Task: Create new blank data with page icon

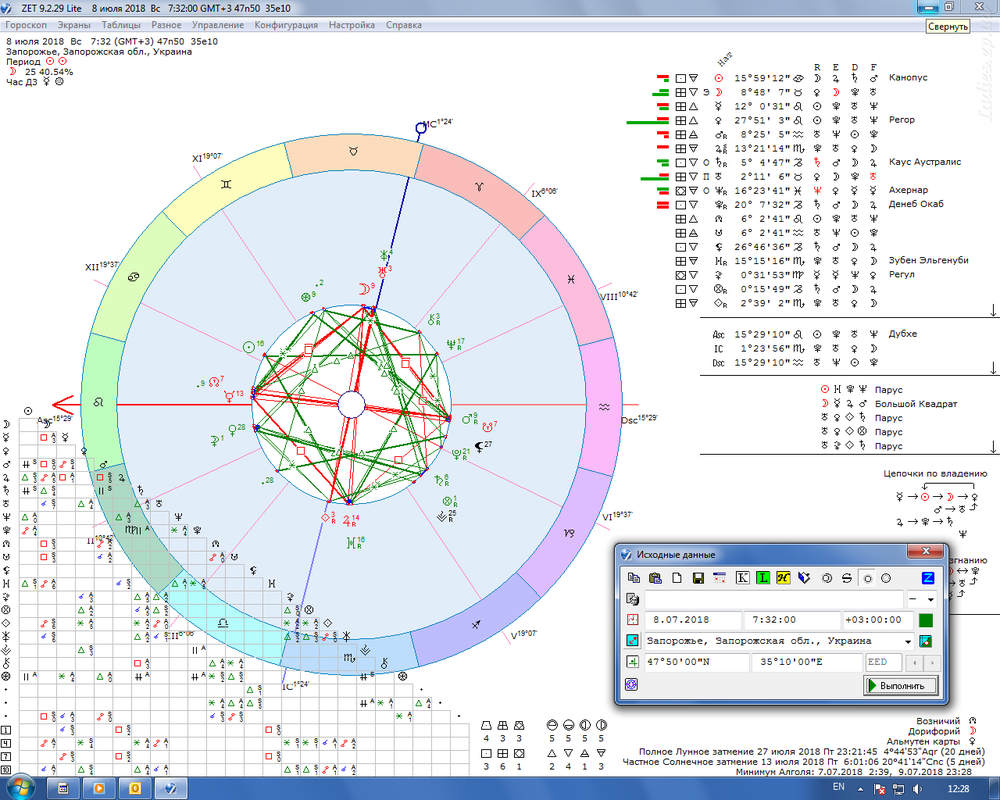Action: tap(677, 578)
